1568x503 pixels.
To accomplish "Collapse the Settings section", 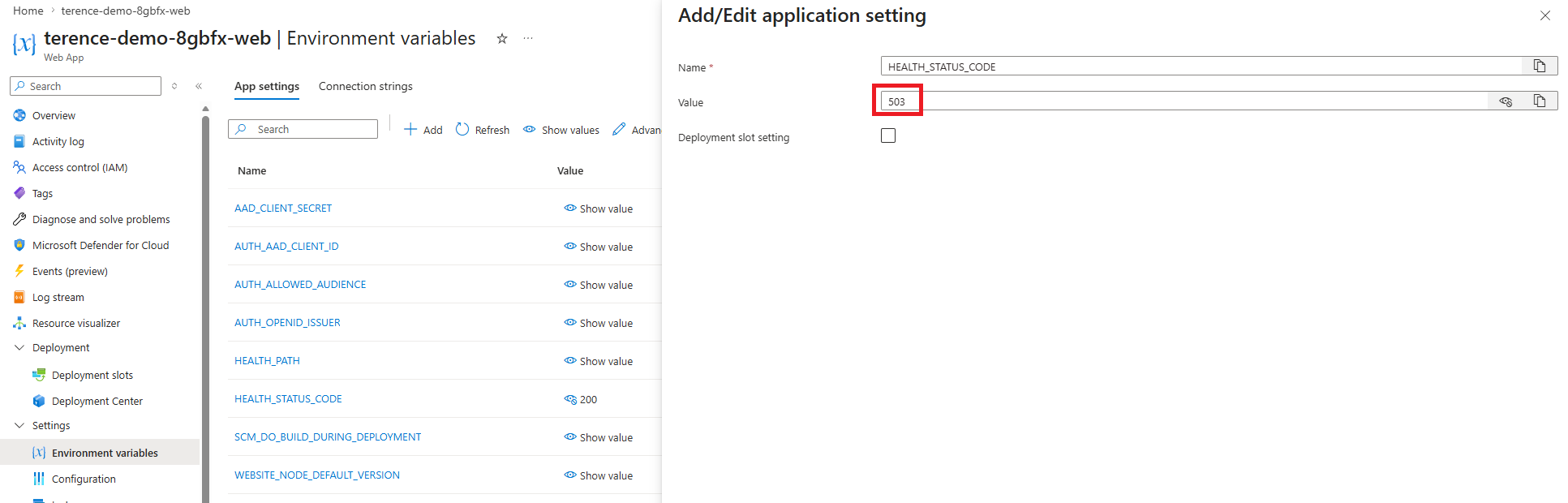I will click(19, 425).
